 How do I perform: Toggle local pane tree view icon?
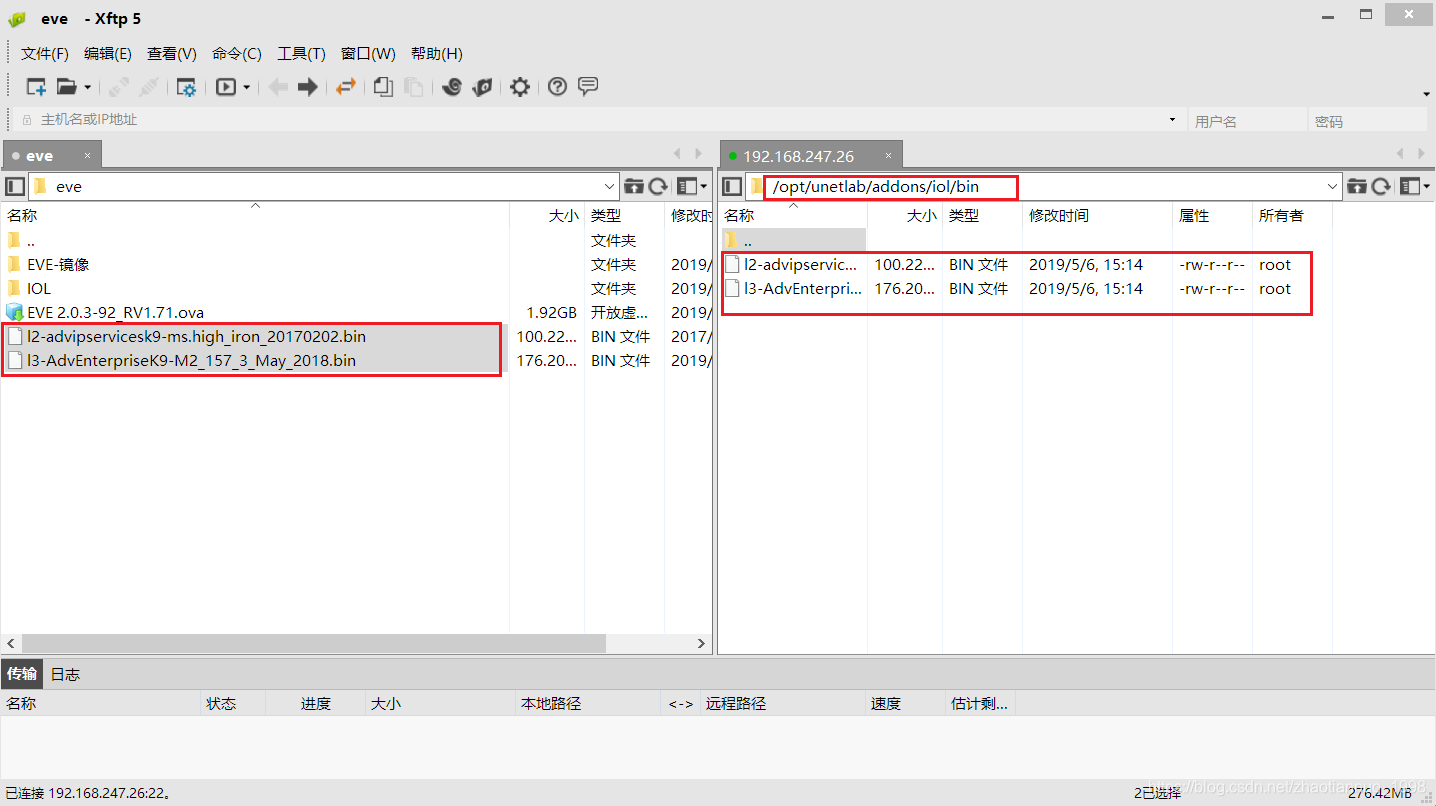(15, 186)
